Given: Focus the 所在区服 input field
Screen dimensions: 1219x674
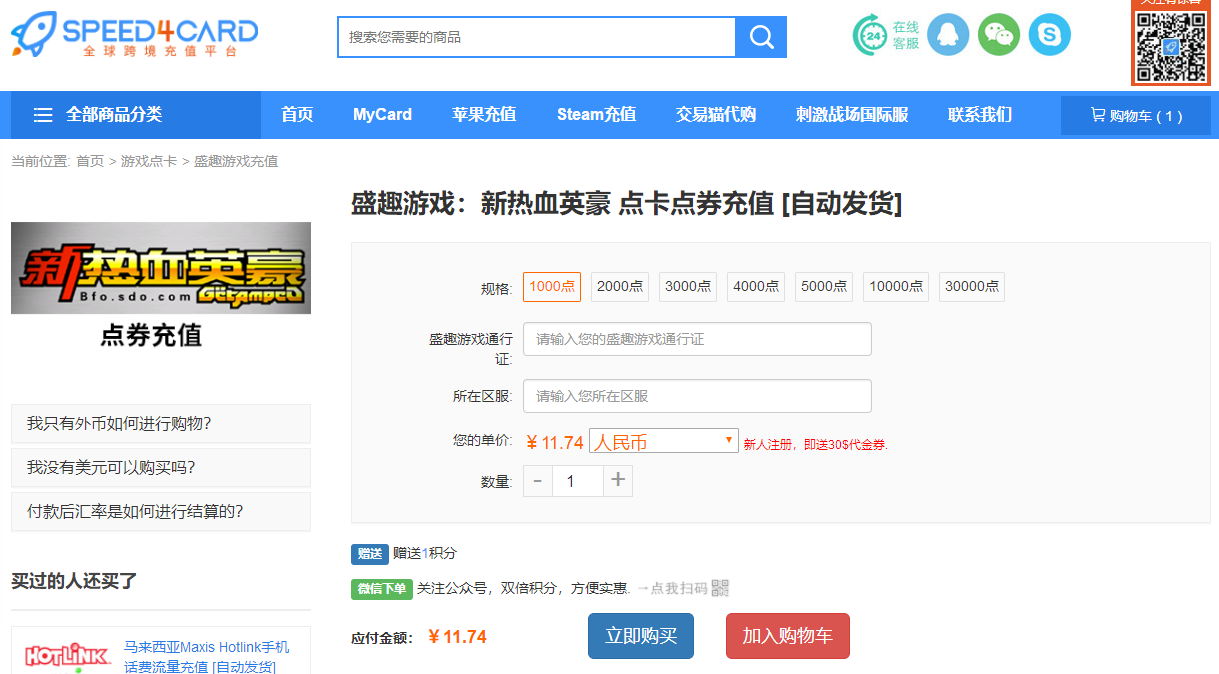Looking at the screenshot, I should click(x=697, y=396).
